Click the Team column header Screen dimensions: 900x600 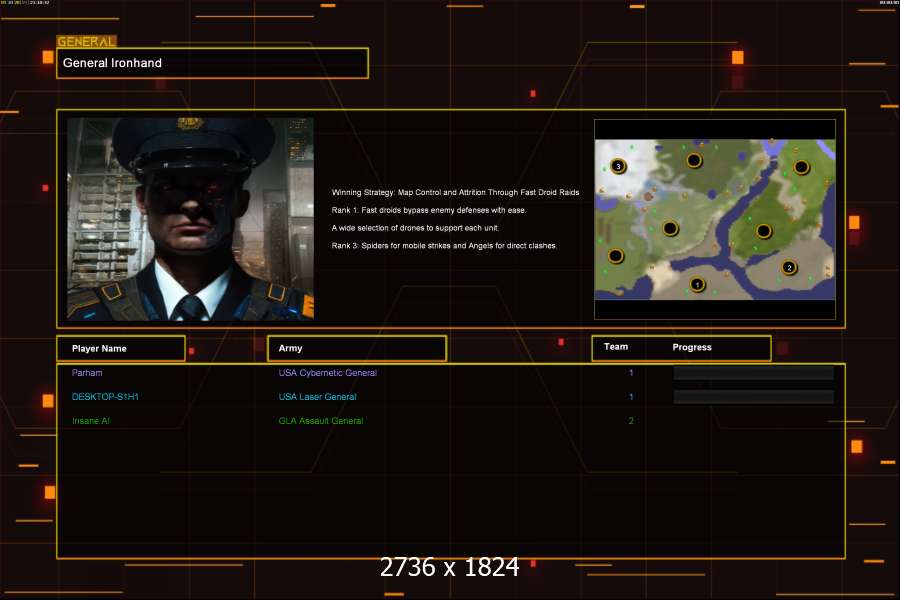click(616, 347)
